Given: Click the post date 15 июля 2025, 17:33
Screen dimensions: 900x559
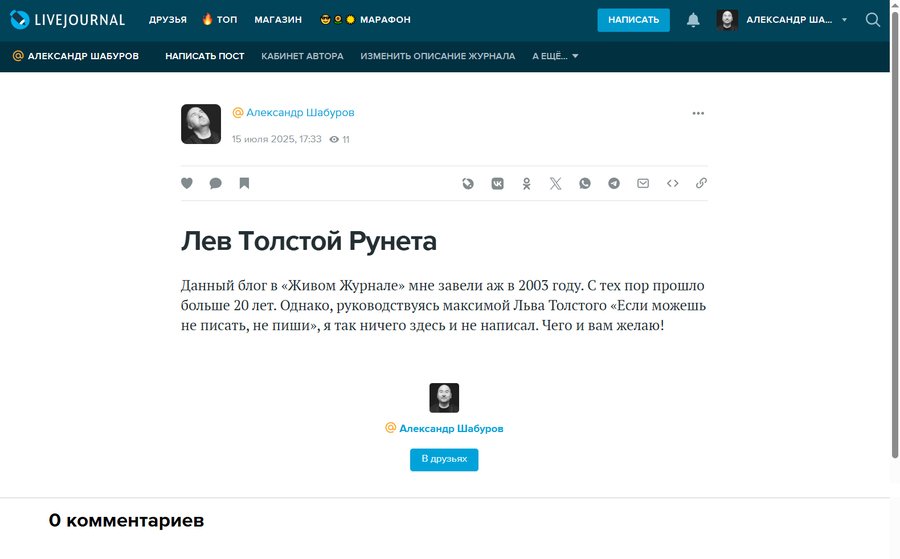Looking at the screenshot, I should click(277, 139).
